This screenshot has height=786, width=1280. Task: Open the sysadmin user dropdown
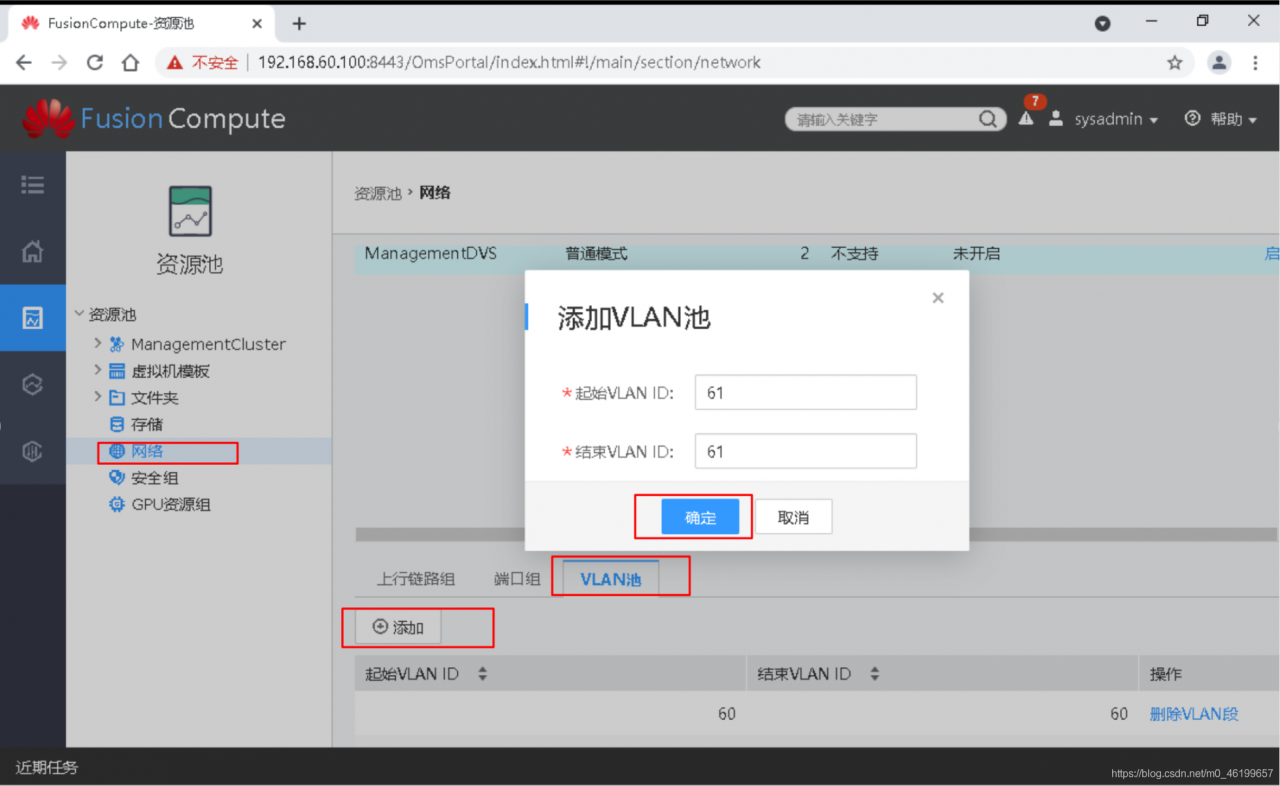(1116, 119)
